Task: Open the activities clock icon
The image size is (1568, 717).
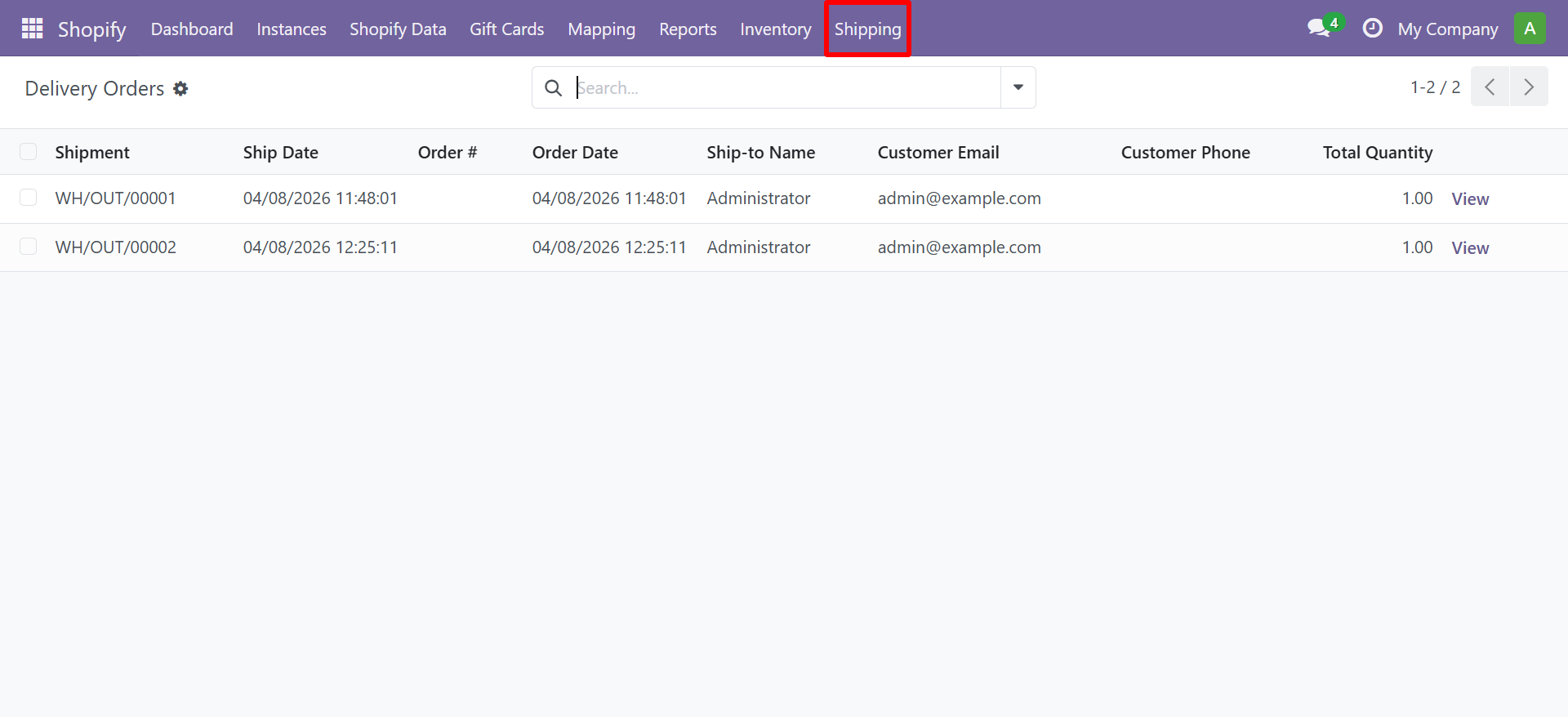Action: click(1373, 29)
